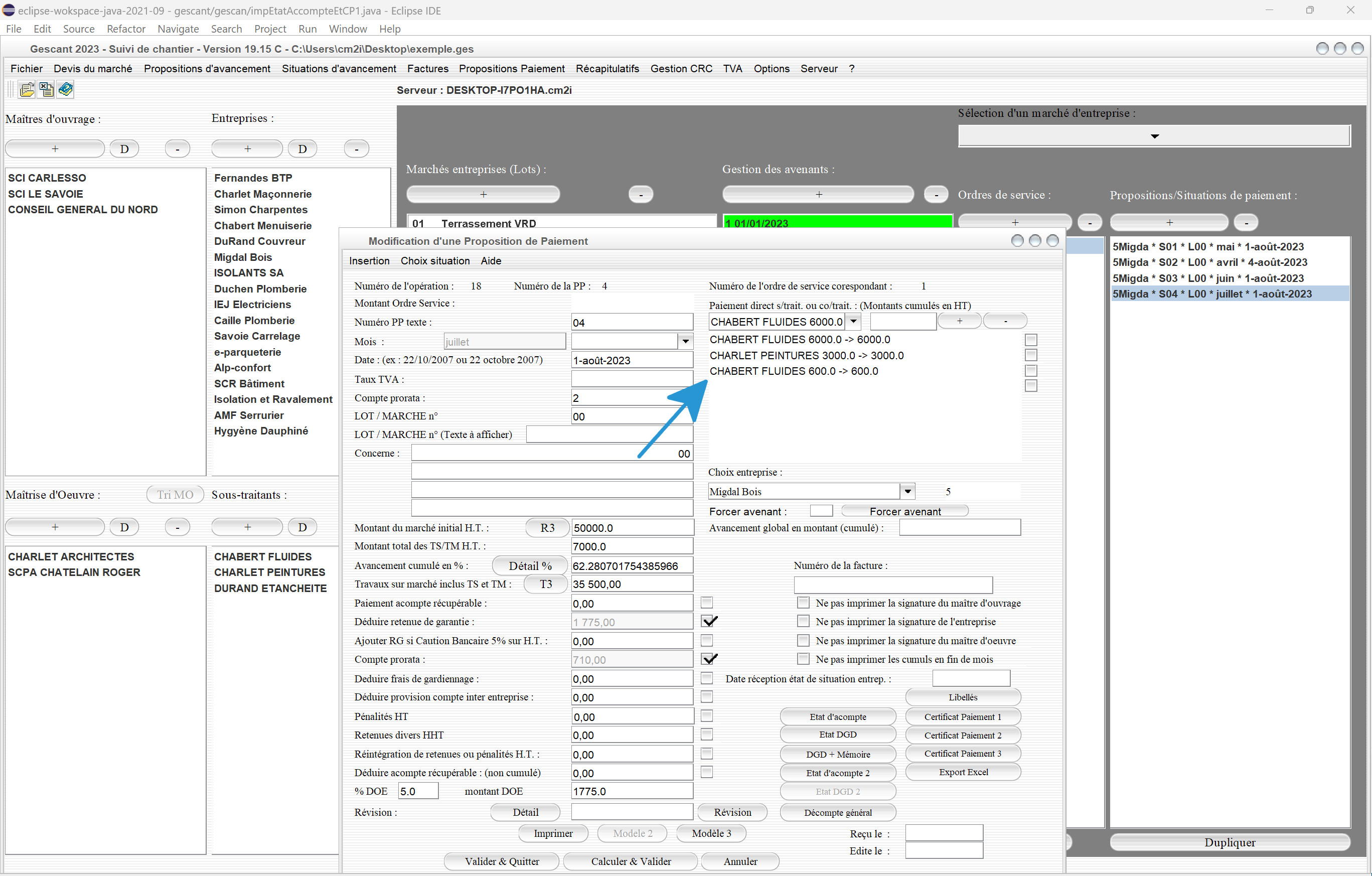
Task: Open the Mois dropdown arrow
Action: pos(685,341)
